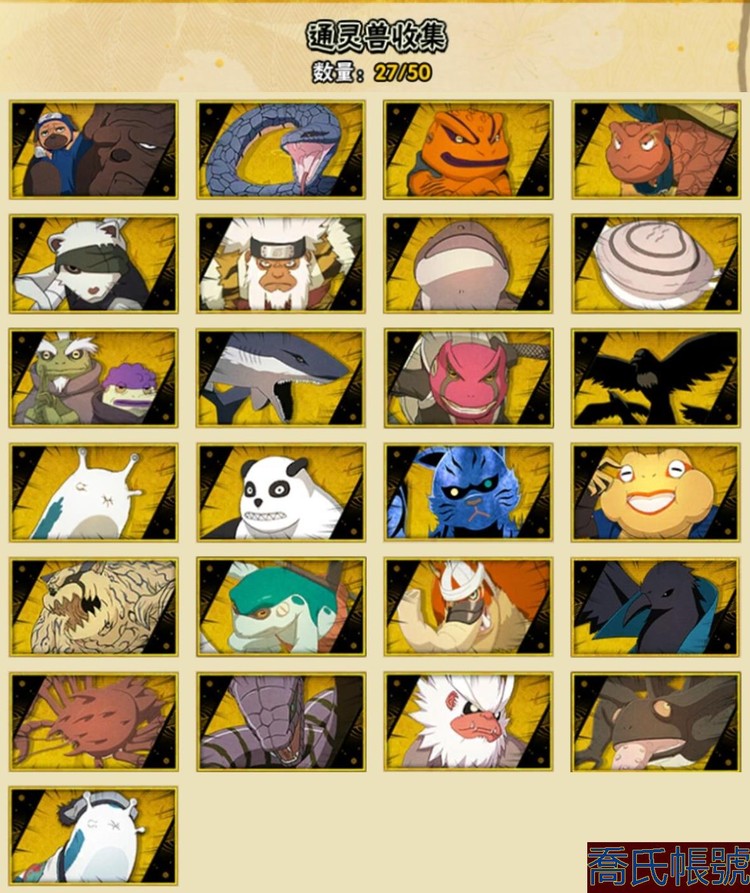Select the smiling yellow toad card
The height and width of the screenshot is (893, 750).
pyautogui.click(x=656, y=493)
